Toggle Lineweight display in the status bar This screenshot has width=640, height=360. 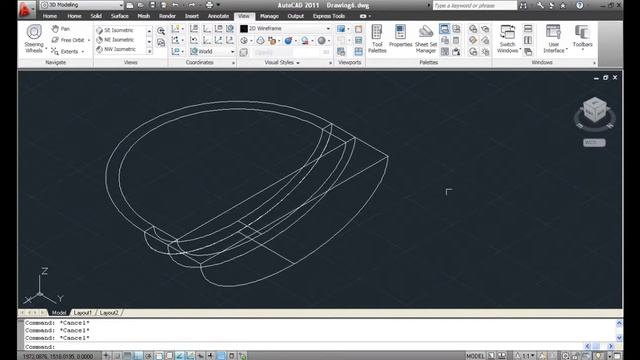(210, 356)
